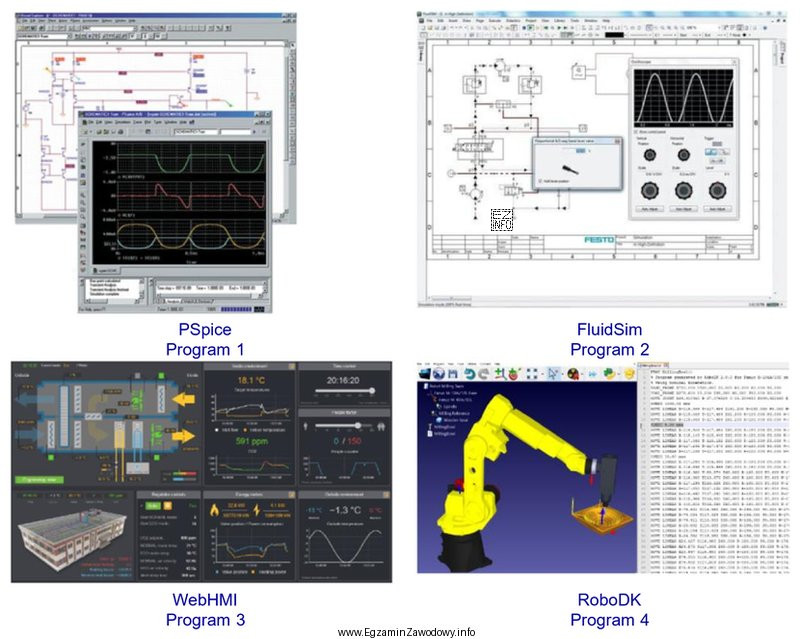This screenshot has height=639, width=800.
Task: Open the load-station icon in RoboDK toolbar
Action: [x=426, y=374]
